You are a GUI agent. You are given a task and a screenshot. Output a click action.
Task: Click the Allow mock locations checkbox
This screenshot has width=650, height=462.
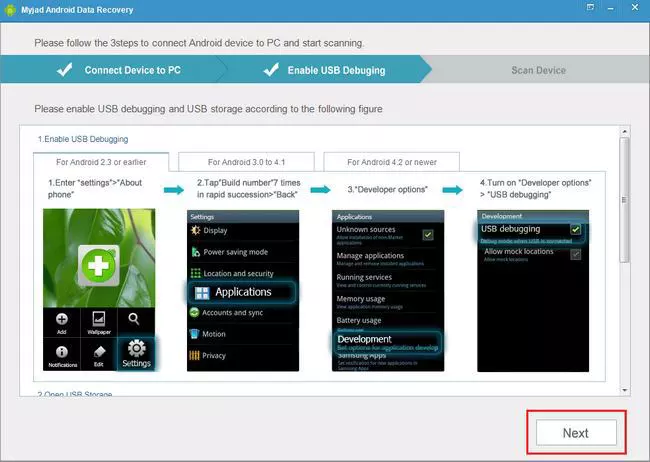(x=575, y=254)
